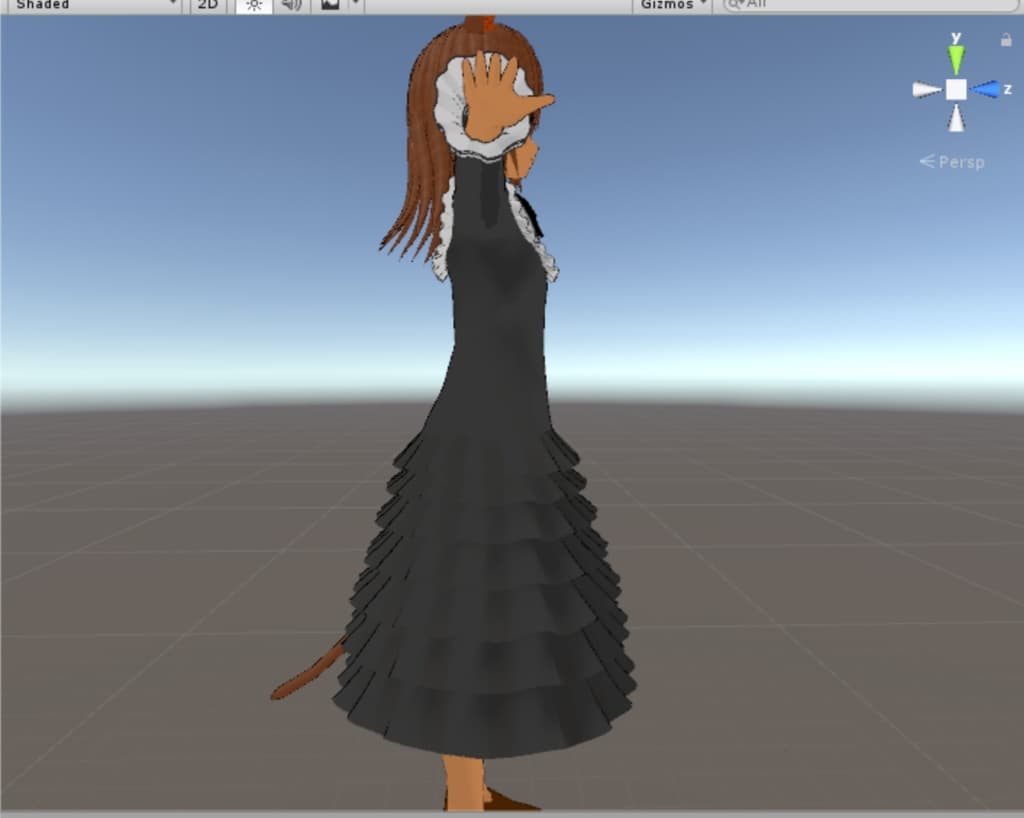The height and width of the screenshot is (818, 1024).
Task: Click the scene gizmo rotation lock icon
Action: (x=1006, y=40)
